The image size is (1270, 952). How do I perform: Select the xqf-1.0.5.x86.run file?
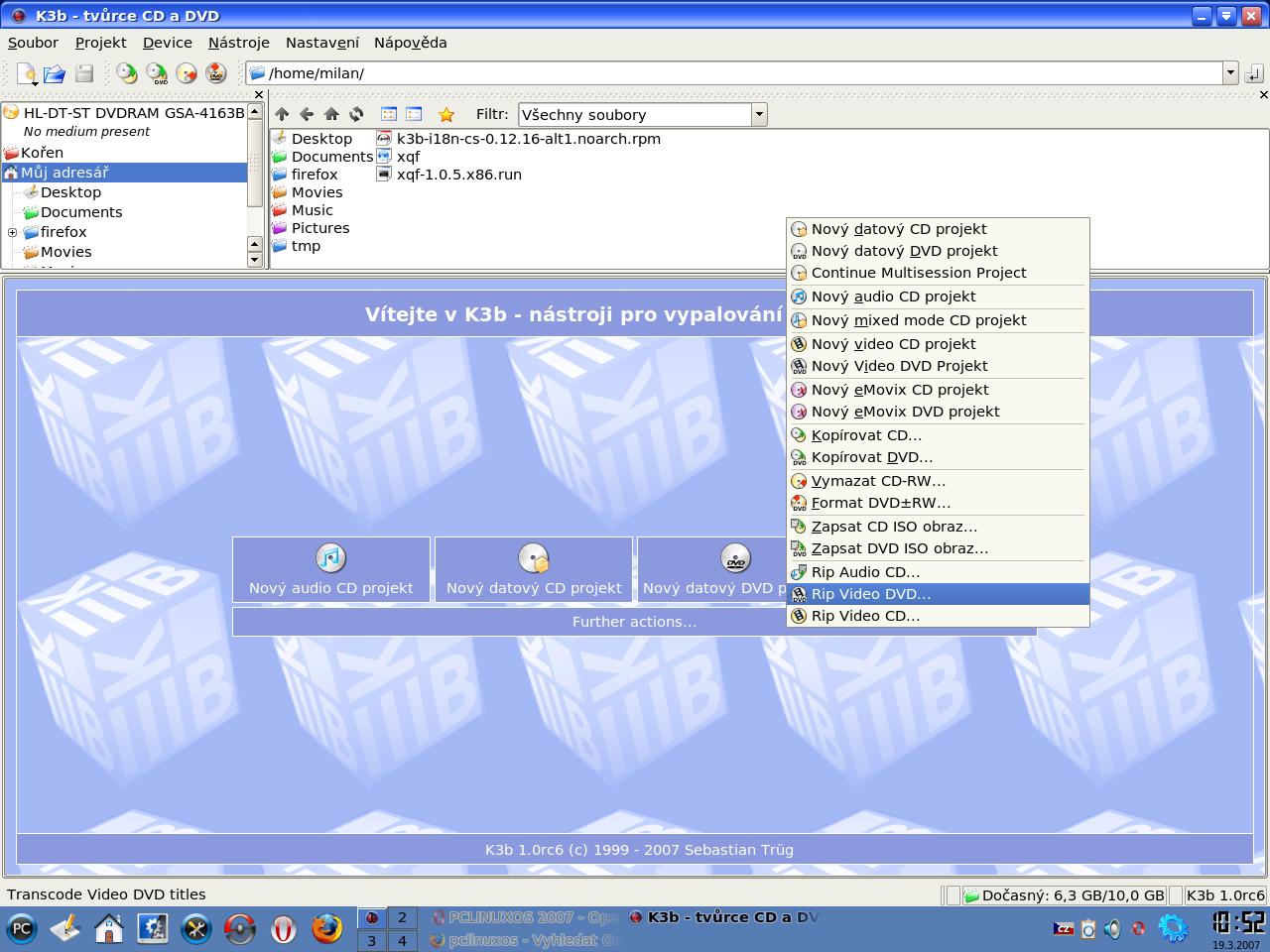click(459, 175)
